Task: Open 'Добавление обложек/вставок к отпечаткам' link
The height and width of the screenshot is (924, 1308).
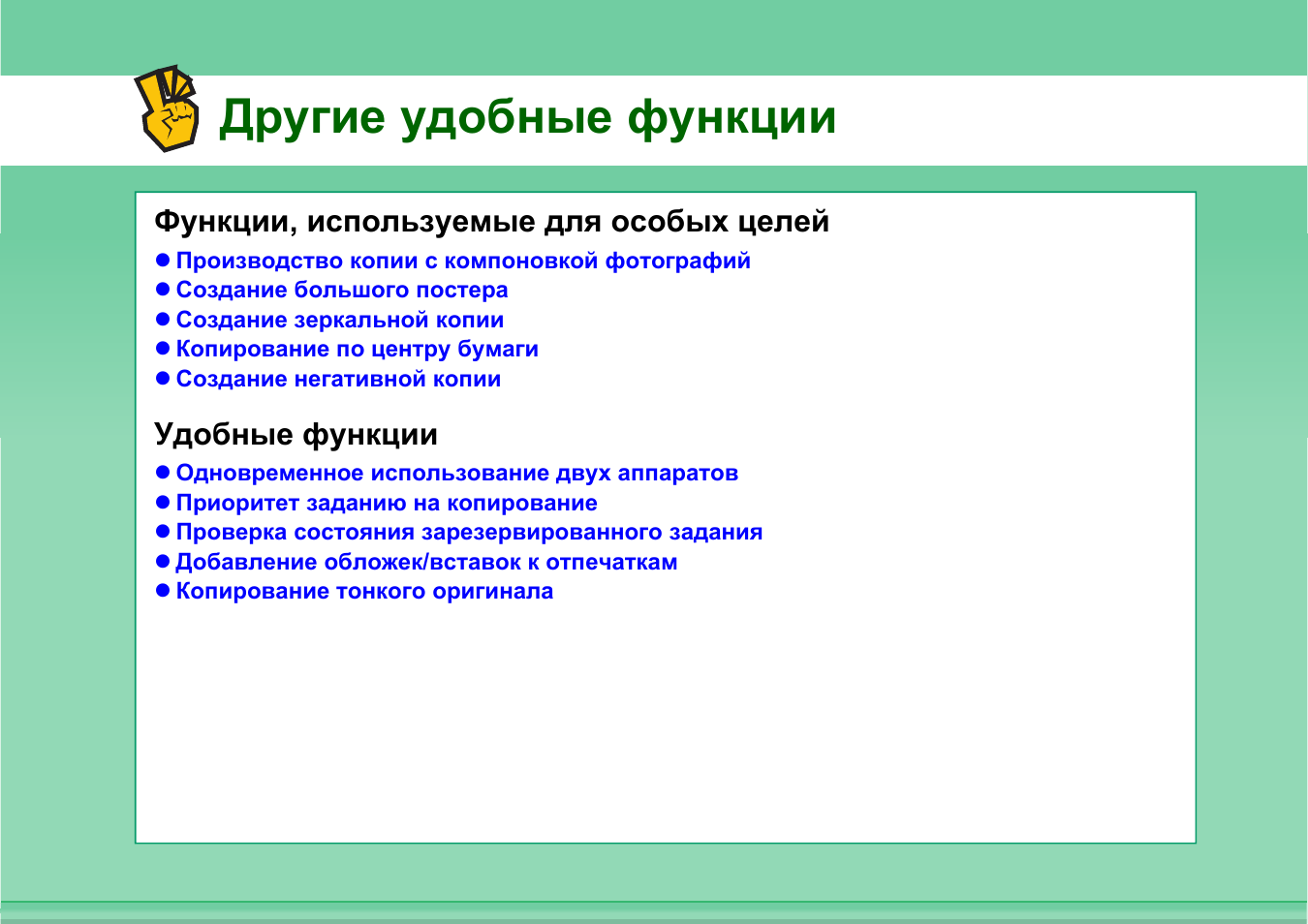Action: tap(426, 562)
